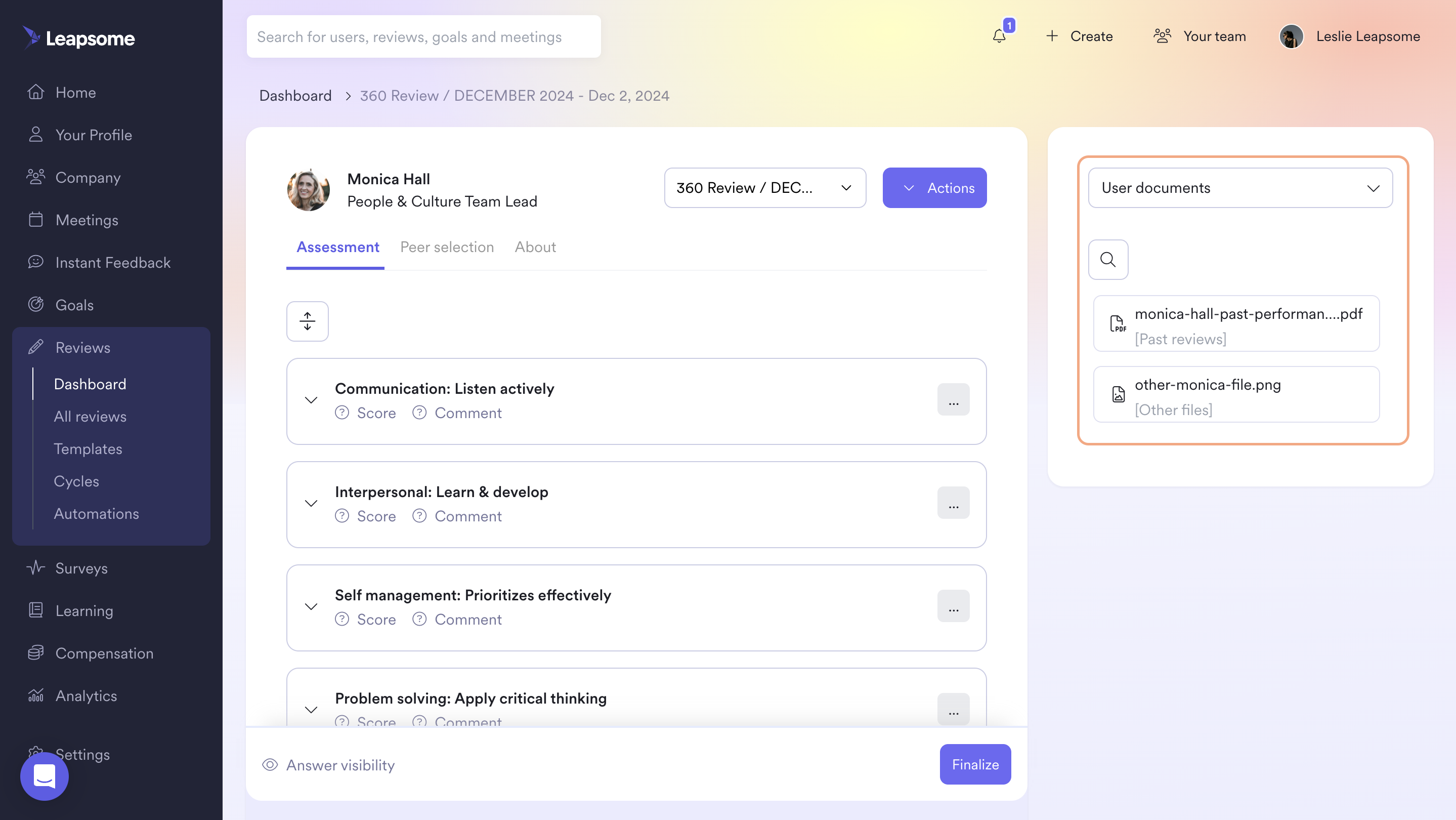Viewport: 1456px width, 820px height.
Task: Click Dashboard breadcrumb link
Action: (295, 96)
